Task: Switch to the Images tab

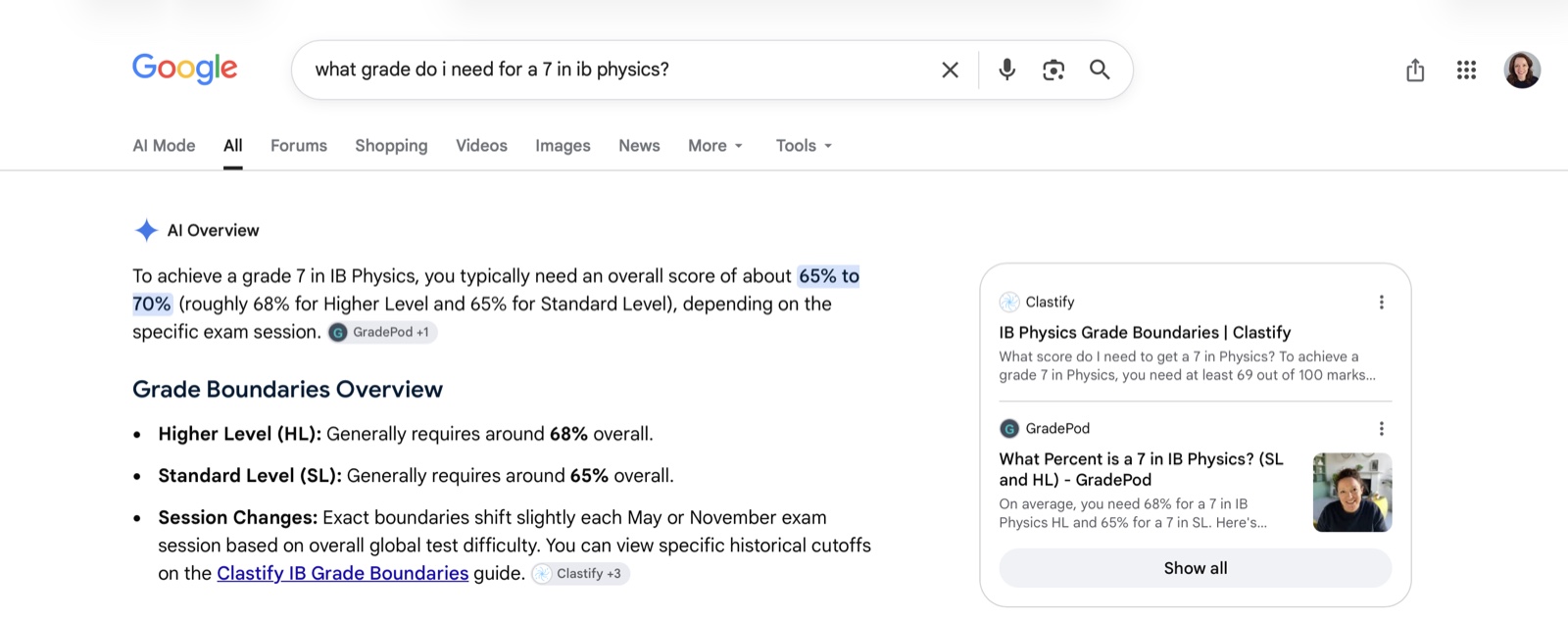Action: (563, 145)
